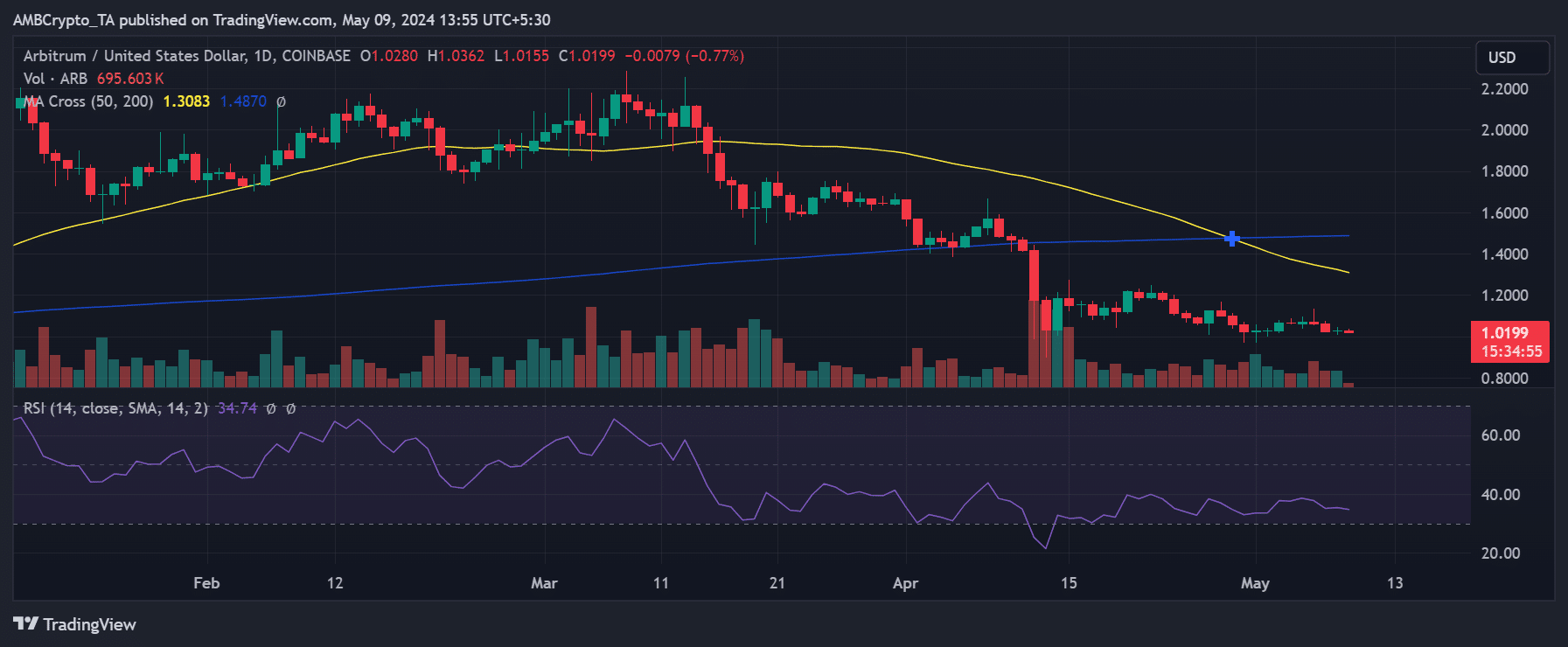Click the 1.4000 price axis label
1568x647 pixels.
tap(1504, 254)
